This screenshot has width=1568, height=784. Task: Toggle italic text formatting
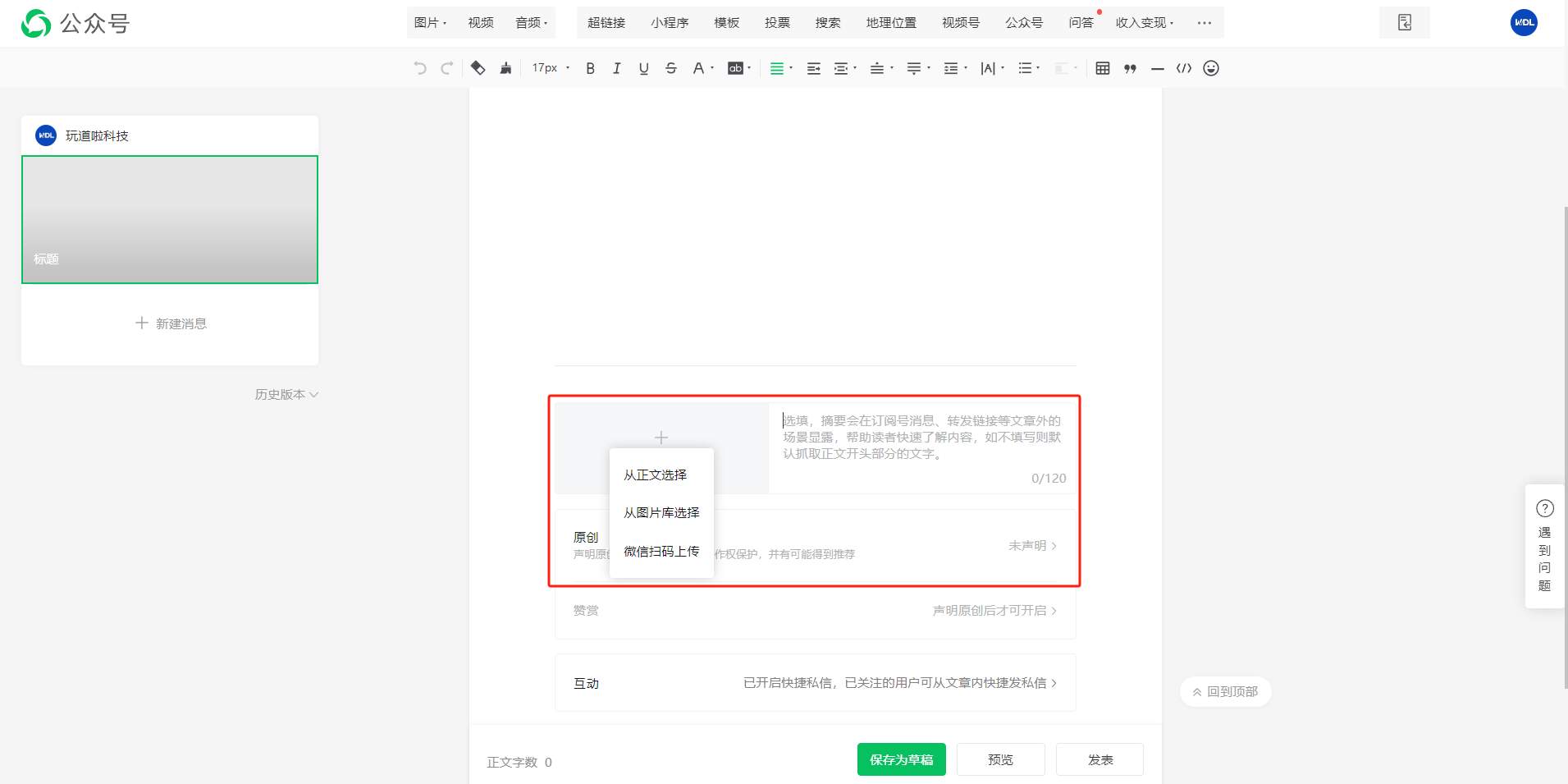[616, 68]
